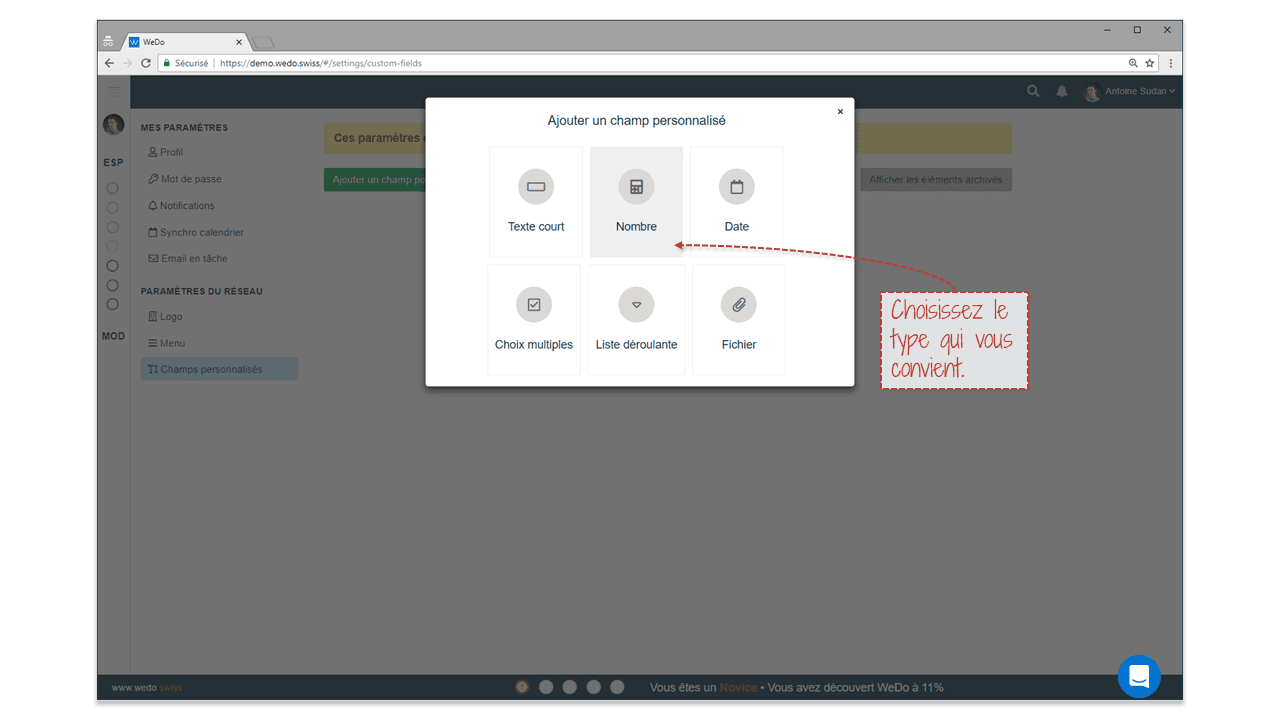Open the notifications bell in header
This screenshot has width=1280, height=720.
[1062, 91]
